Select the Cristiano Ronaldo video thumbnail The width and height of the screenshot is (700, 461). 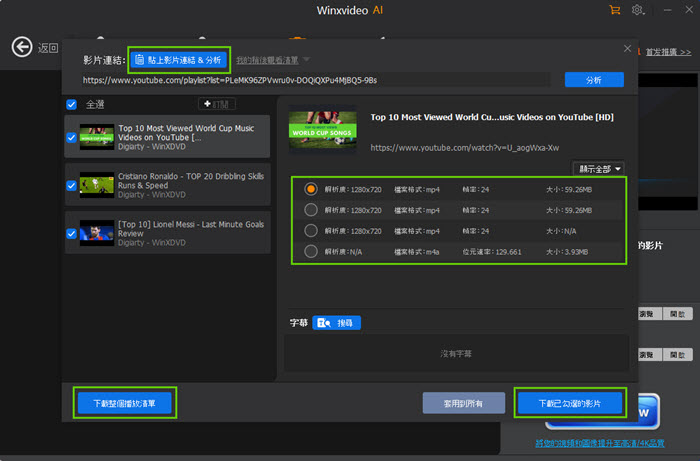click(x=97, y=185)
